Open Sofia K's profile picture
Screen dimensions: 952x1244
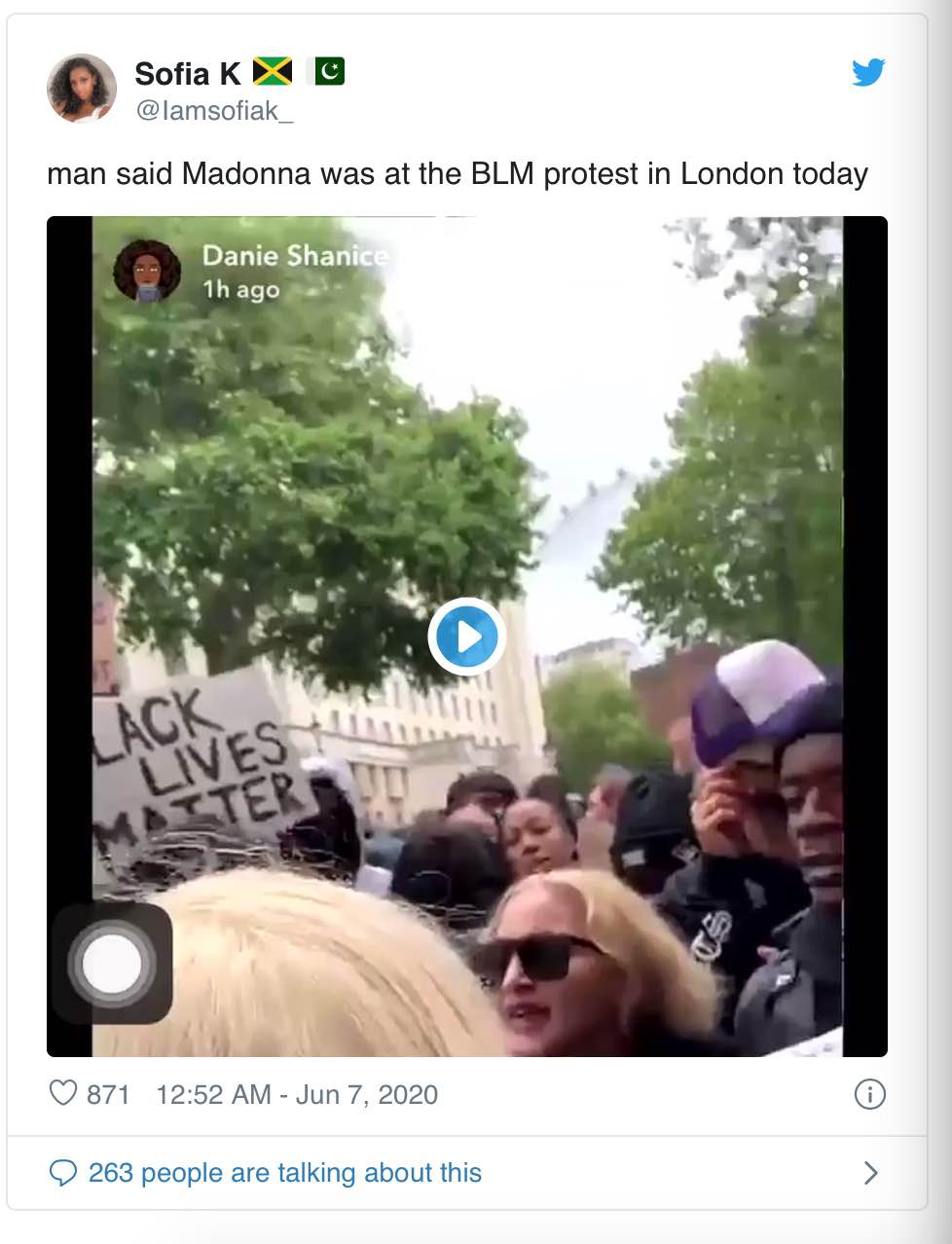(x=82, y=88)
